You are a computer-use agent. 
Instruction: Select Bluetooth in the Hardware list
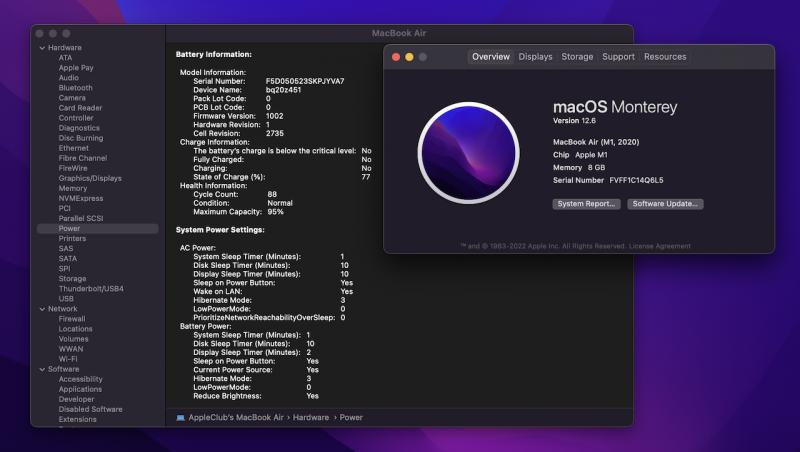[x=75, y=88]
